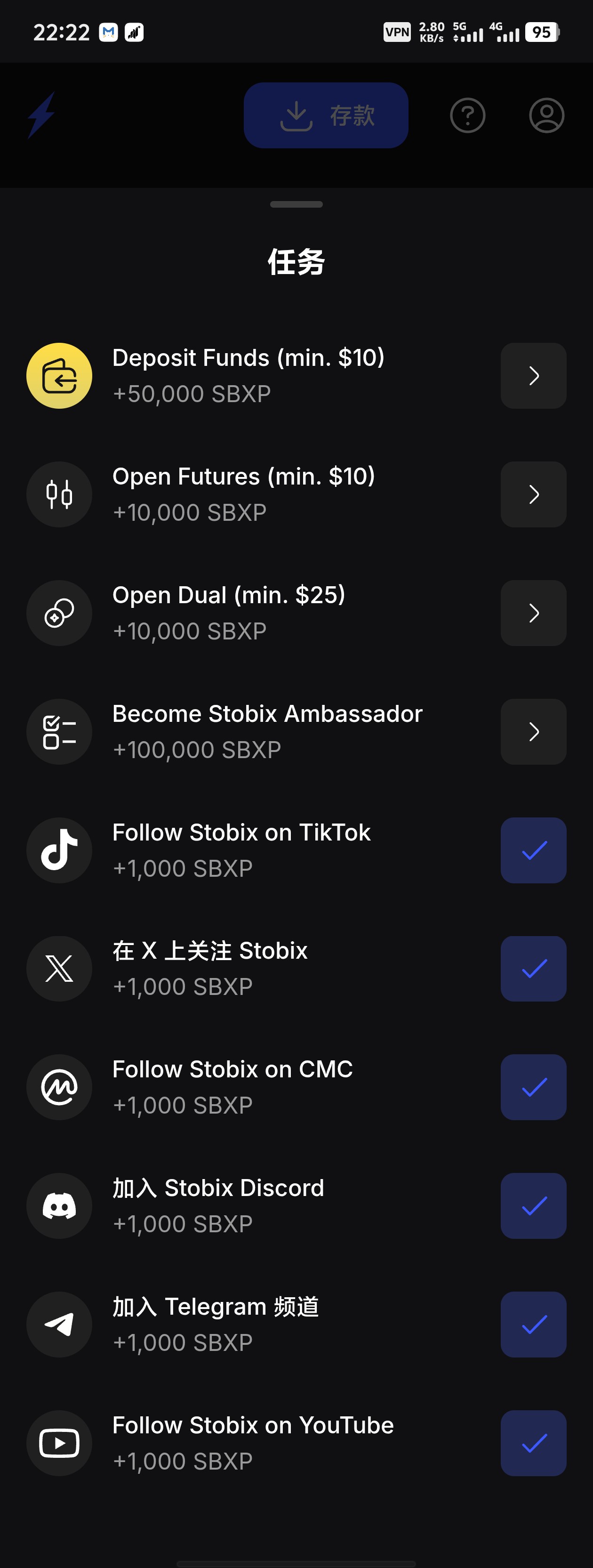
Task: Toggle the checkmark for Follow Stobix on CMC
Action: click(x=533, y=1087)
